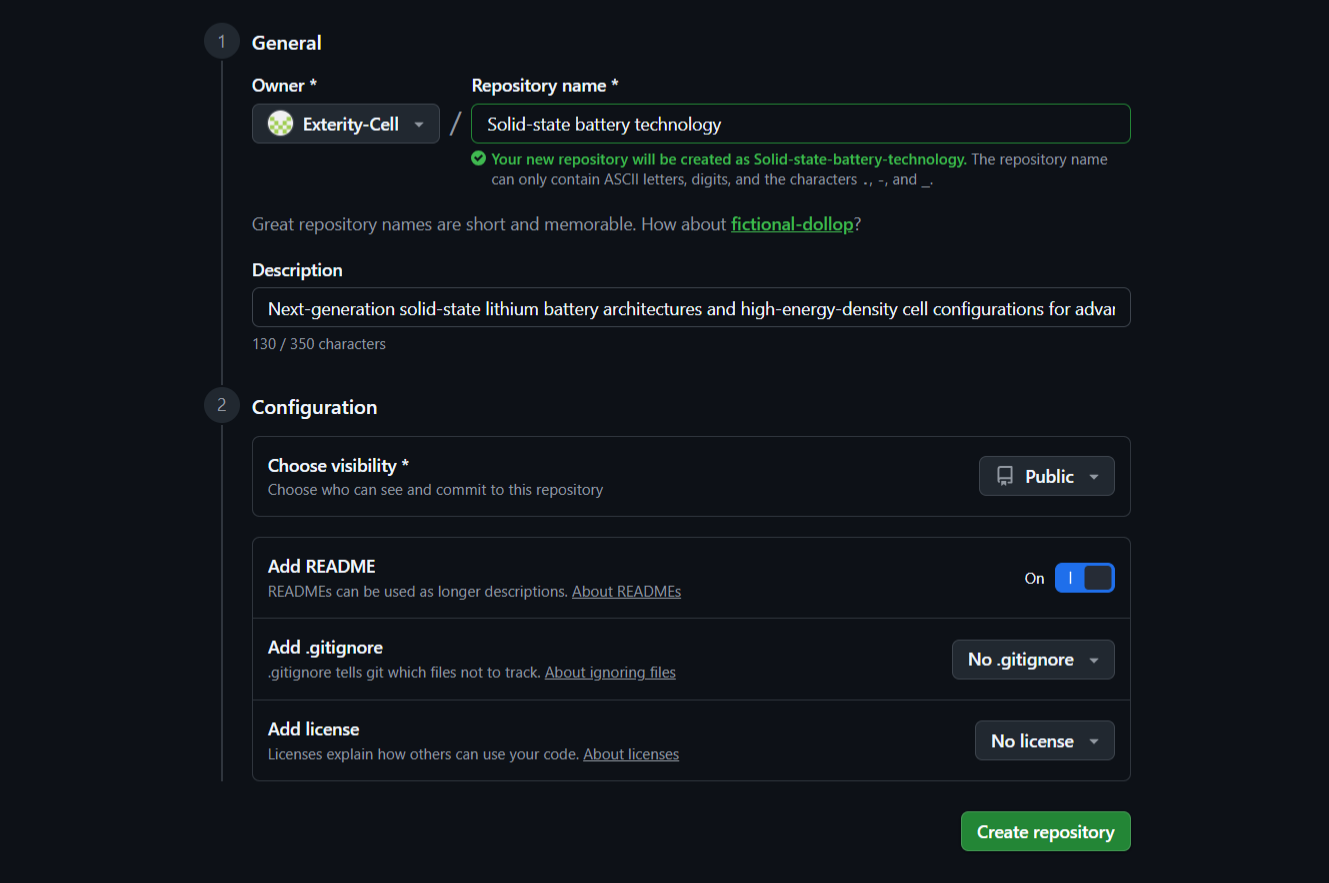Open the About licenses link

pyautogui.click(x=631, y=754)
